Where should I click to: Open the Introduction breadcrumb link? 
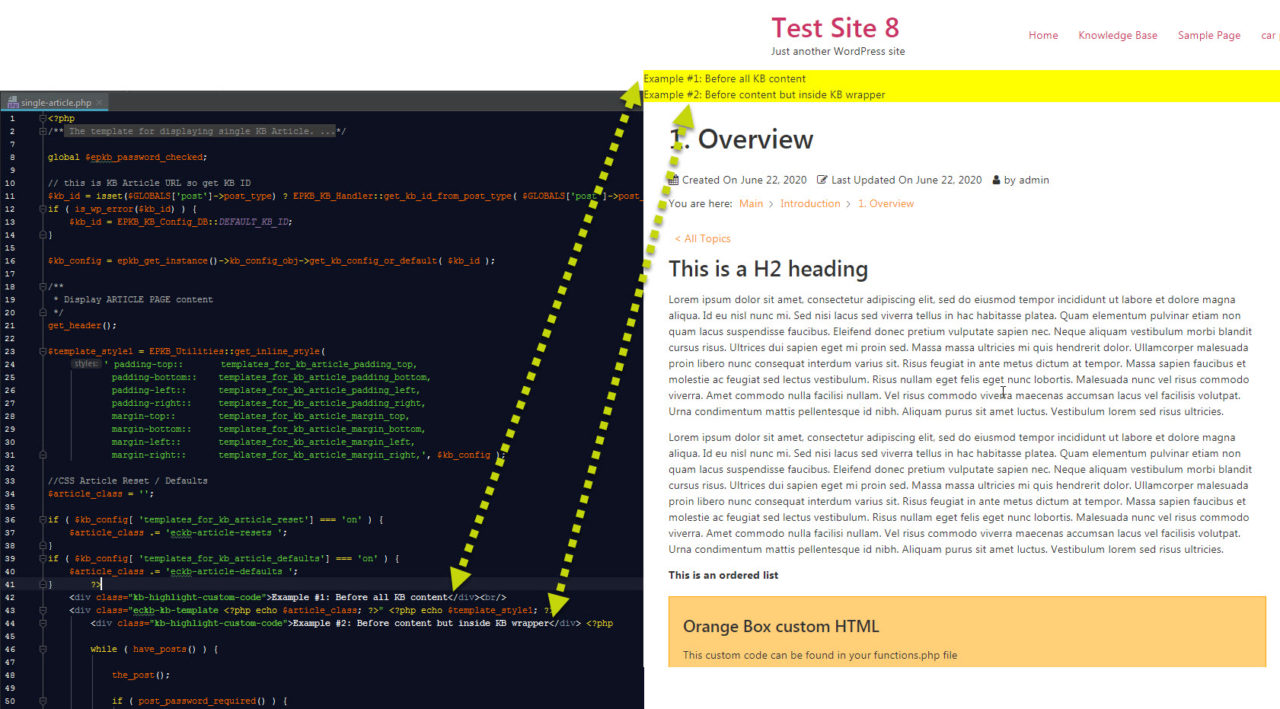810,203
